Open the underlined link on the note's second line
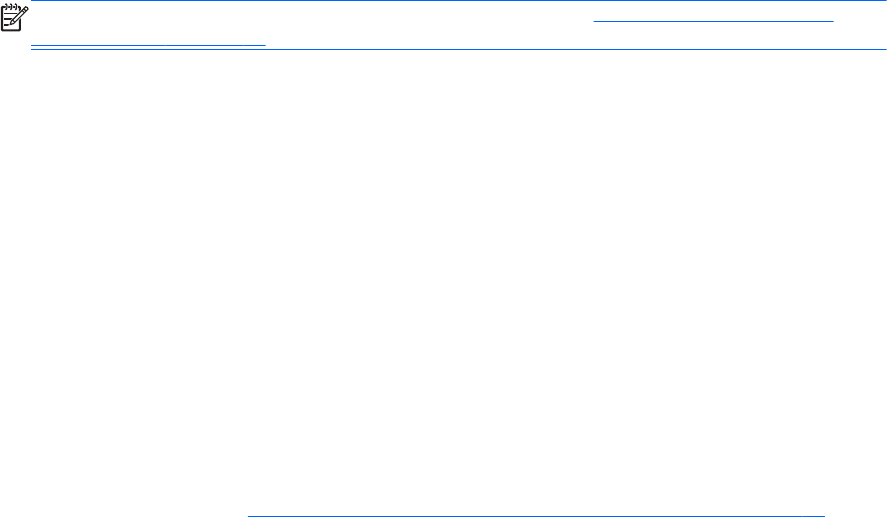The height and width of the screenshot is (517, 887). (x=148, y=41)
